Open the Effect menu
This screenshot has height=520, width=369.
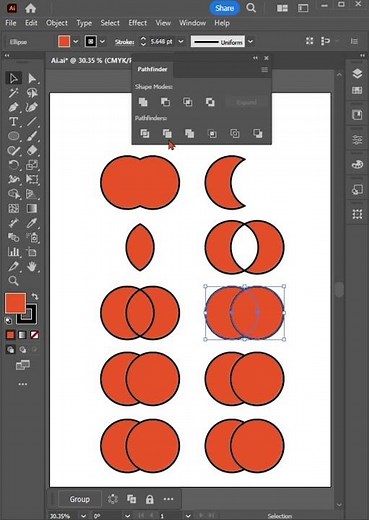click(138, 23)
